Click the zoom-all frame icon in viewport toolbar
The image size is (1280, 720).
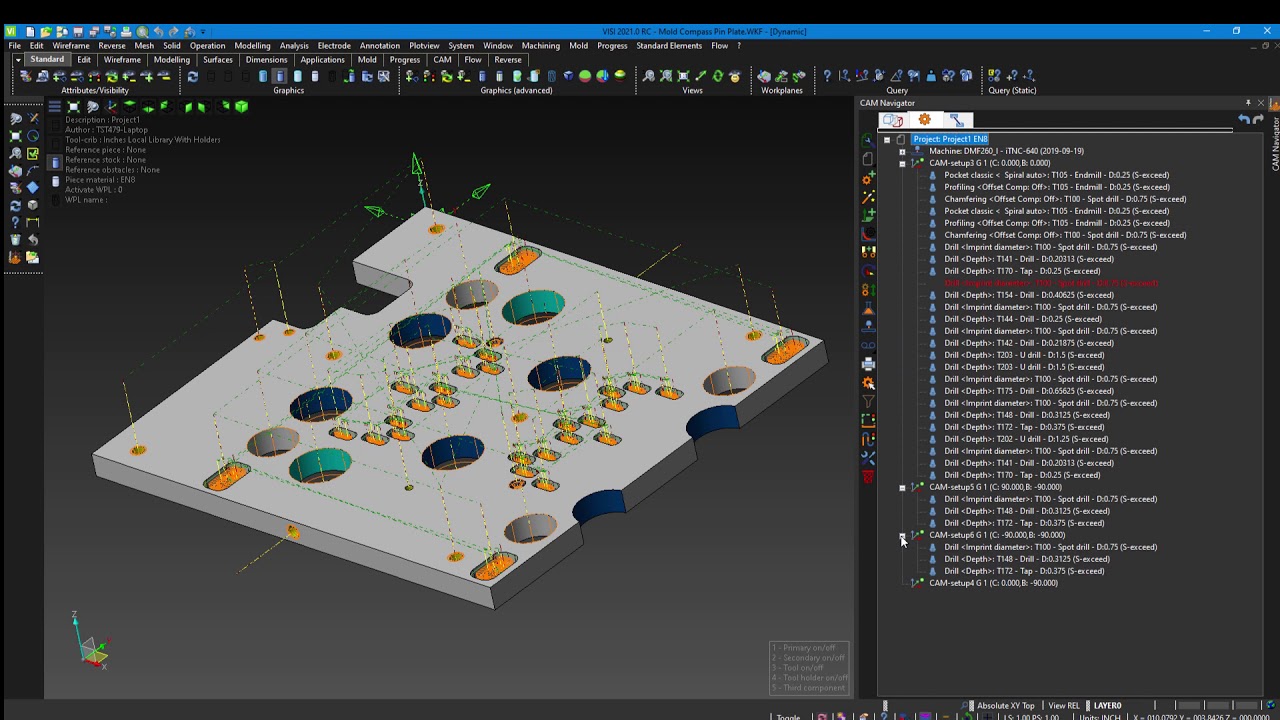click(73, 107)
